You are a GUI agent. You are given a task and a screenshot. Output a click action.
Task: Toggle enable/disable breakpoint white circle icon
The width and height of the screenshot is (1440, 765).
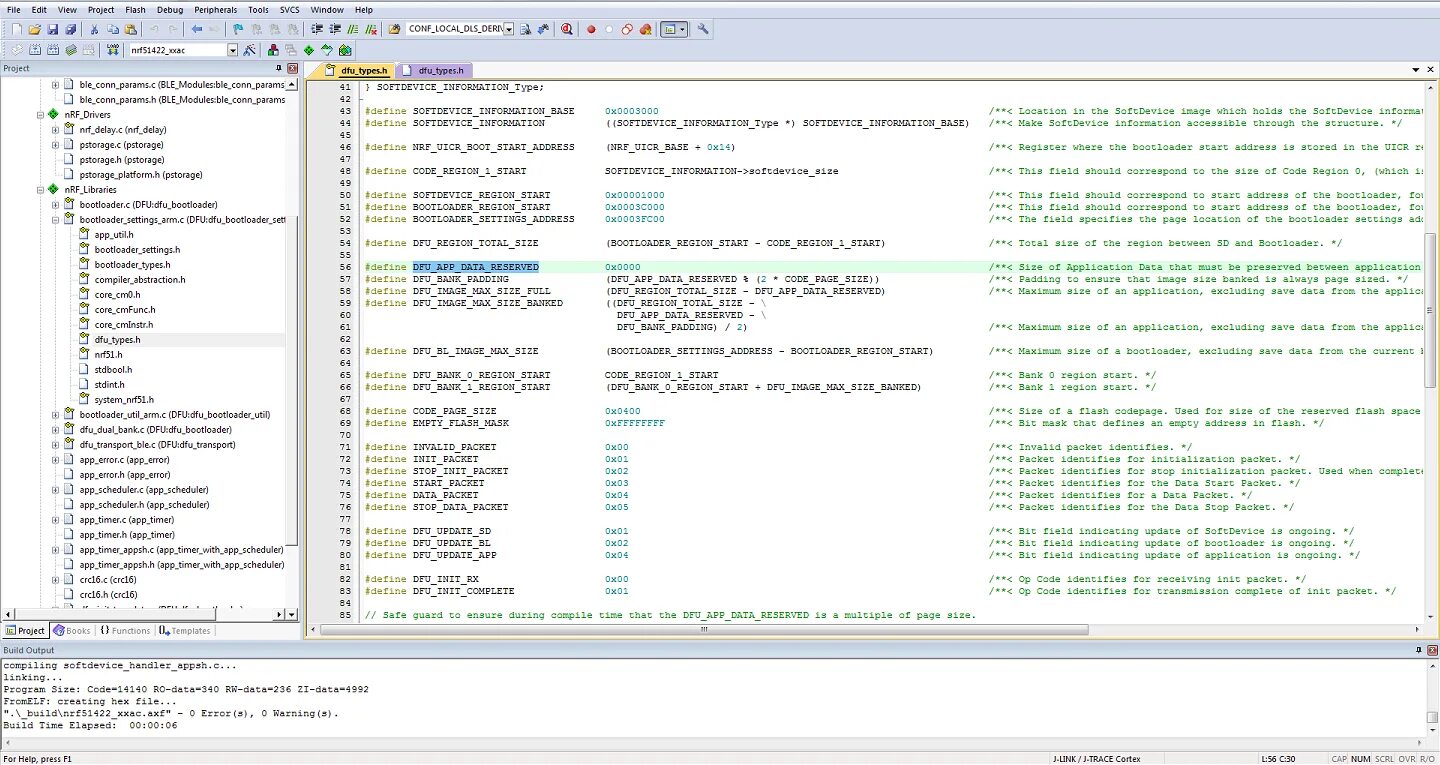[x=609, y=29]
